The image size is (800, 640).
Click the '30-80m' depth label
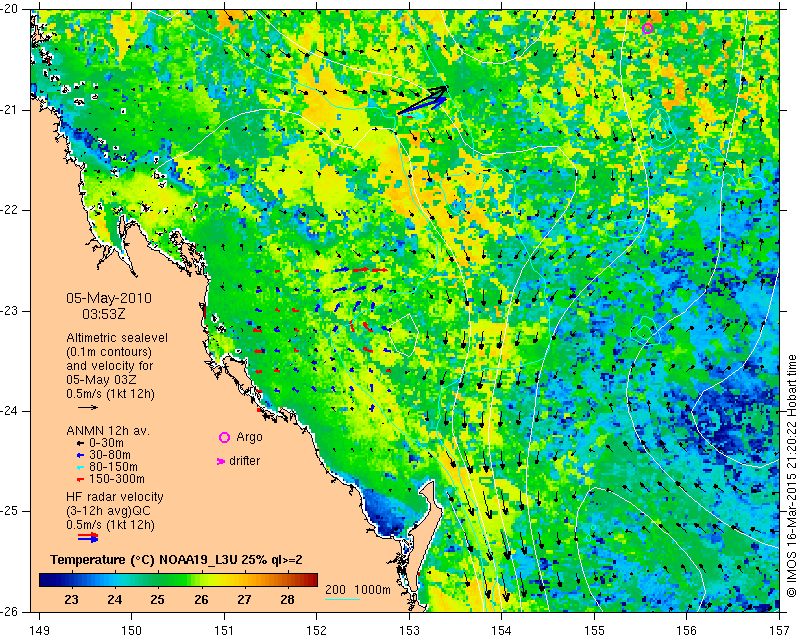click(x=110, y=455)
